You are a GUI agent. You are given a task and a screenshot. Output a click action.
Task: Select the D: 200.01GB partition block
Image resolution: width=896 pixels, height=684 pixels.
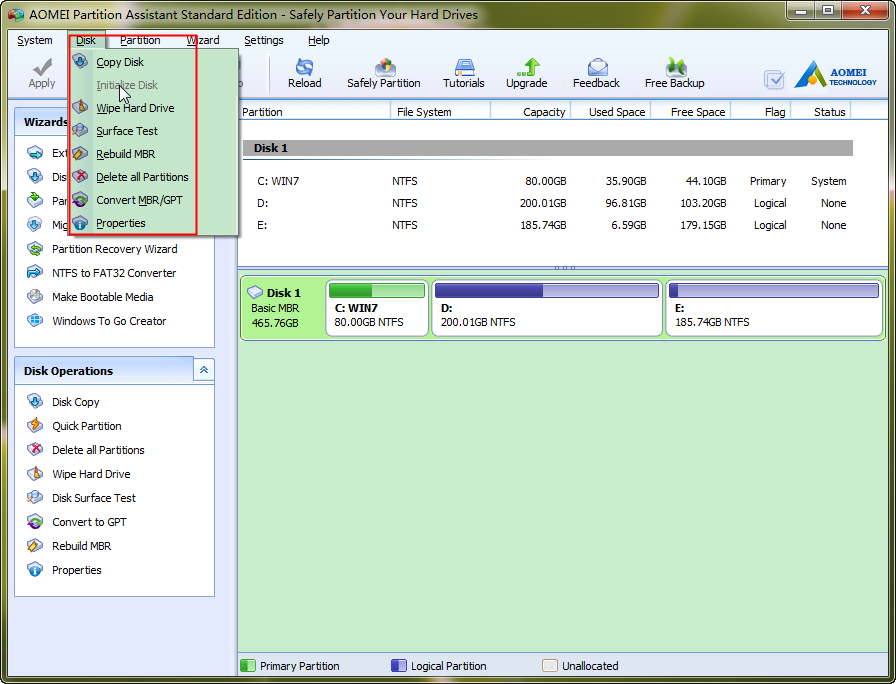click(547, 308)
